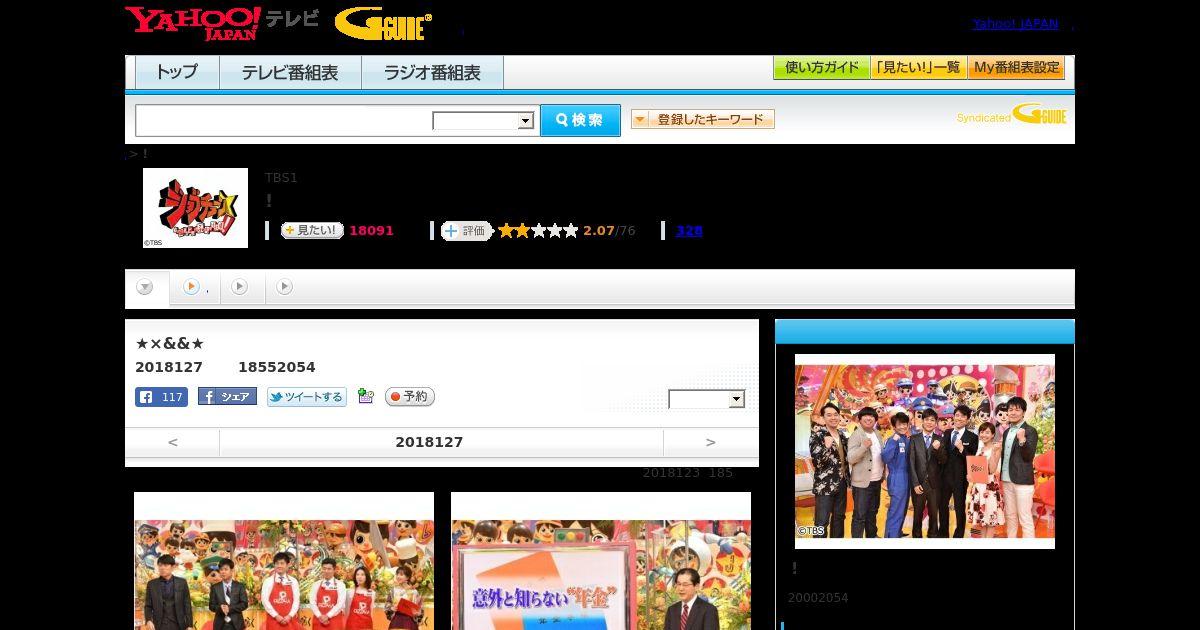Select the first rating star
The image size is (1200, 630).
click(x=507, y=230)
